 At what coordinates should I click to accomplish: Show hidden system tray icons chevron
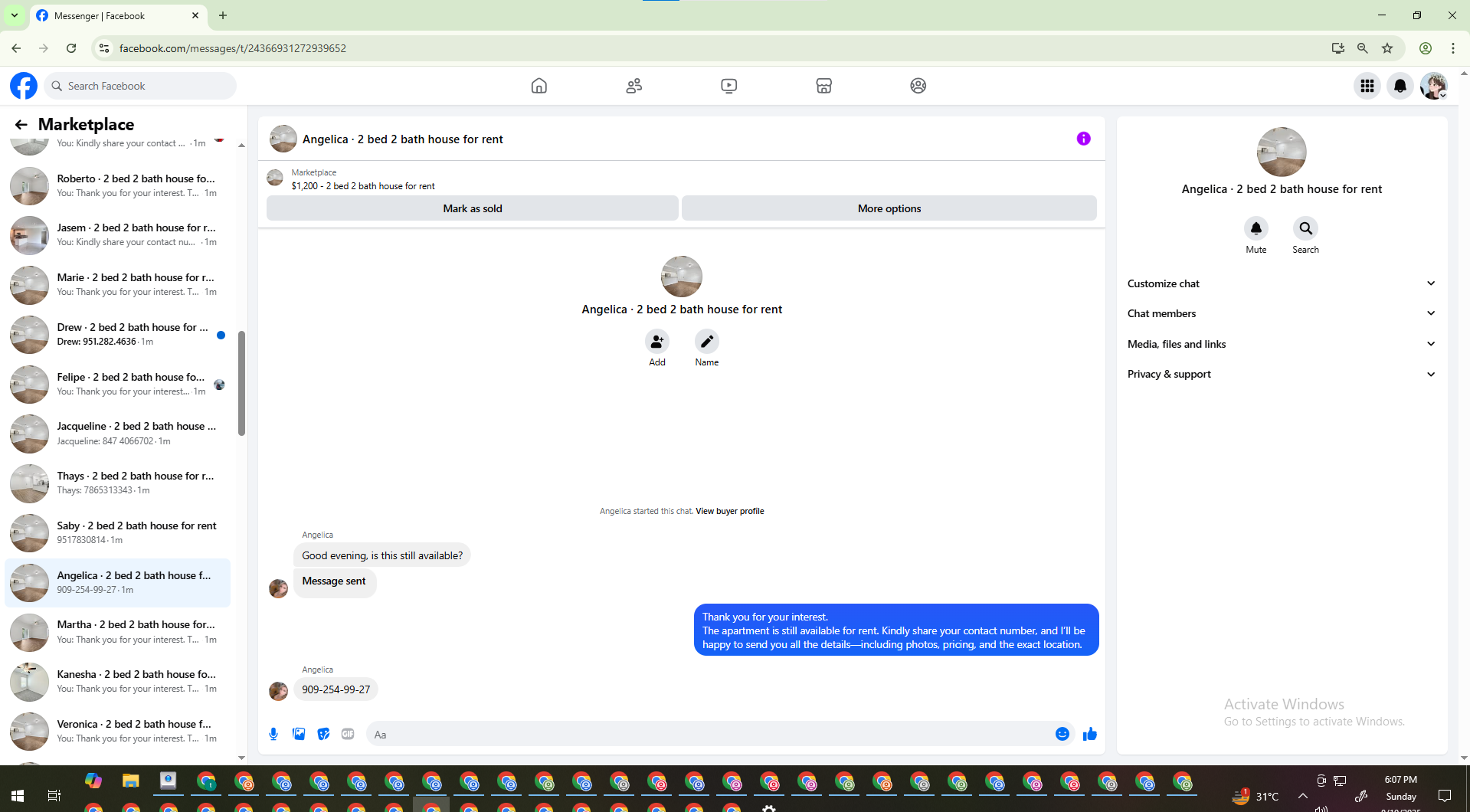(1302, 796)
